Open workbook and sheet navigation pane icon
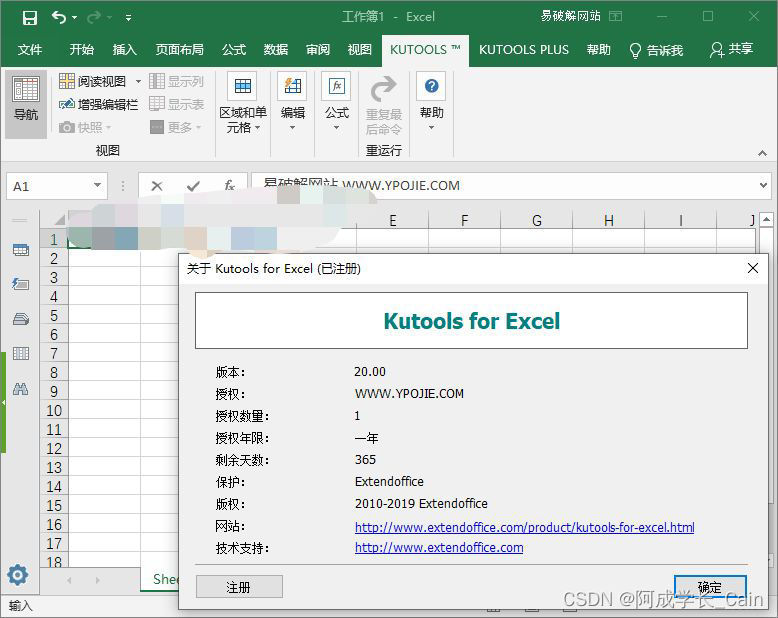Image resolution: width=778 pixels, height=618 pixels. click(21, 250)
